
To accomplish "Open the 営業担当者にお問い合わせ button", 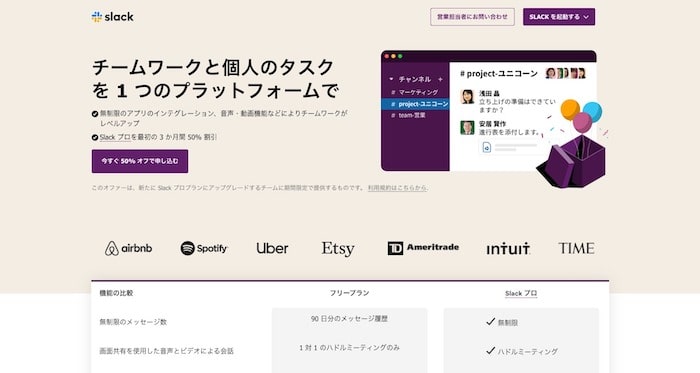I will pos(472,17).
